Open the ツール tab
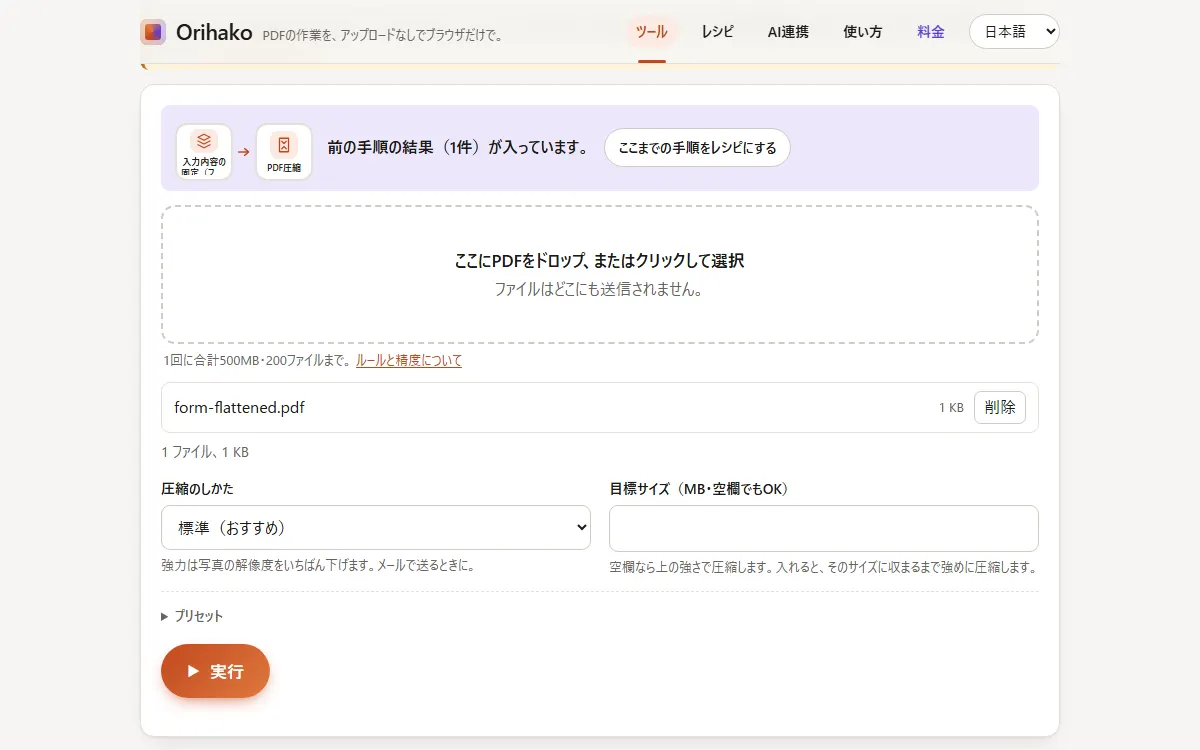Viewport: 1200px width, 750px height. (x=652, y=32)
